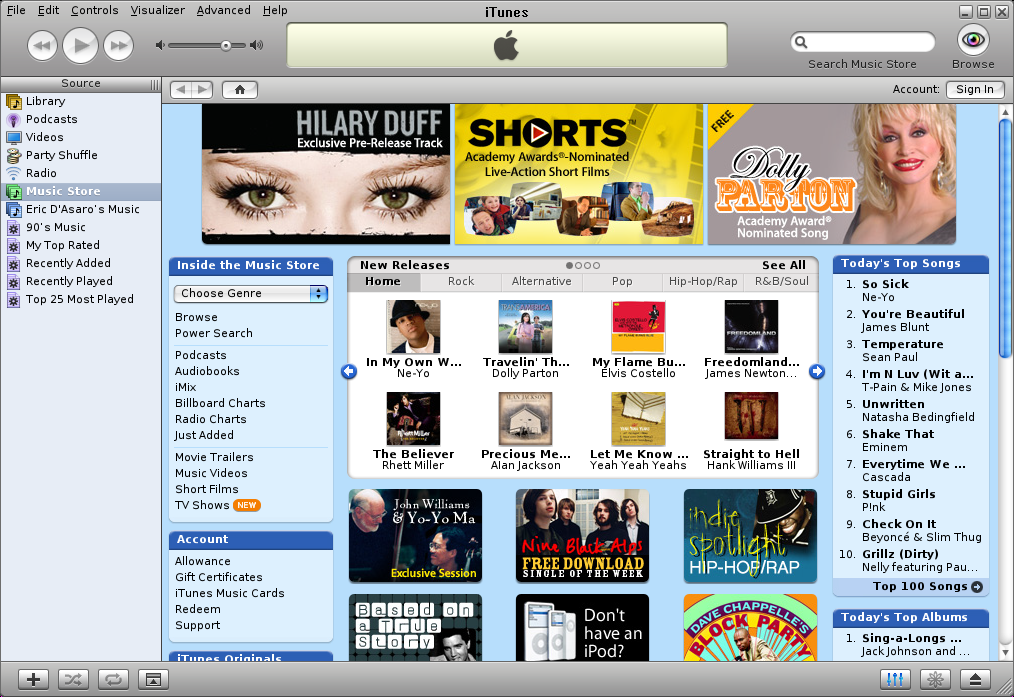Enable repeat playback
The width and height of the screenshot is (1014, 697).
tap(113, 679)
